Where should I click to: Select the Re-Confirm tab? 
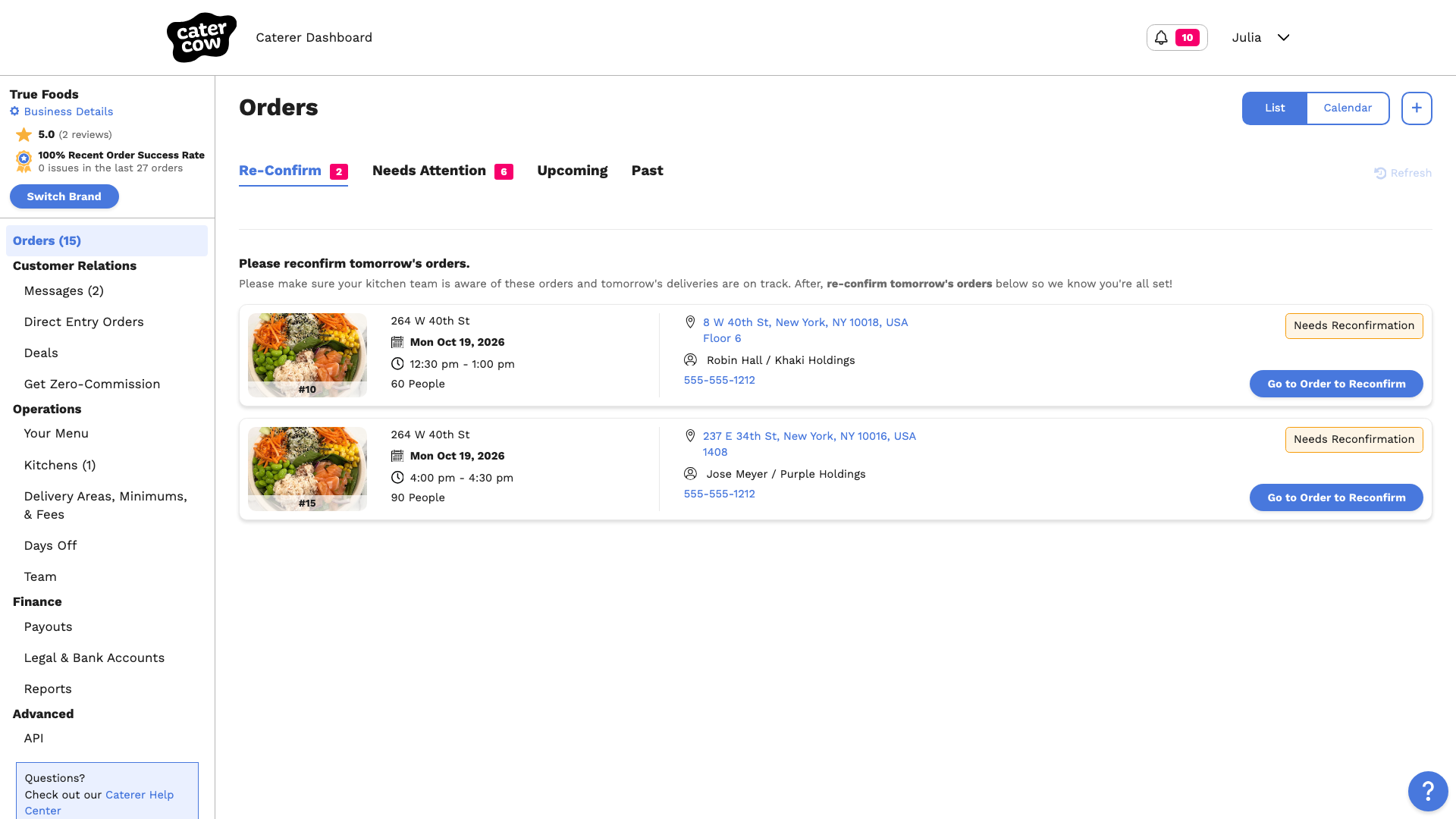coord(293,171)
